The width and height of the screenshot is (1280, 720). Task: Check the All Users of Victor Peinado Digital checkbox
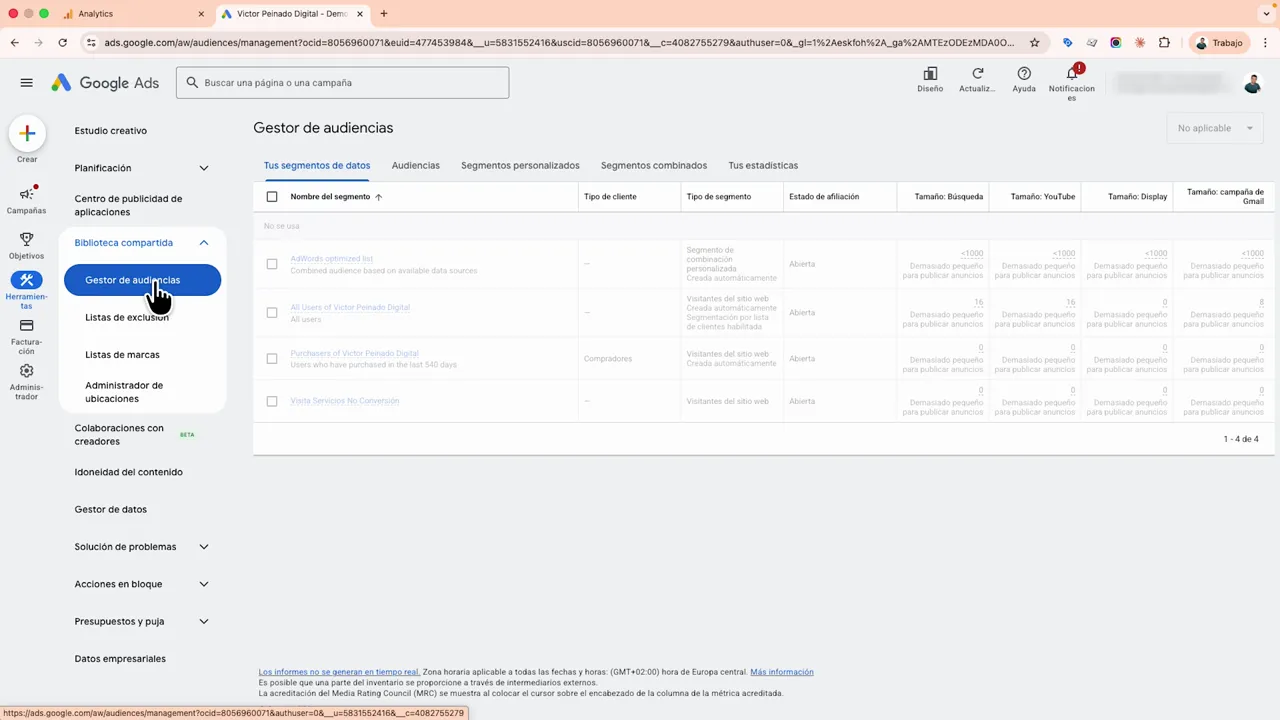coord(272,313)
